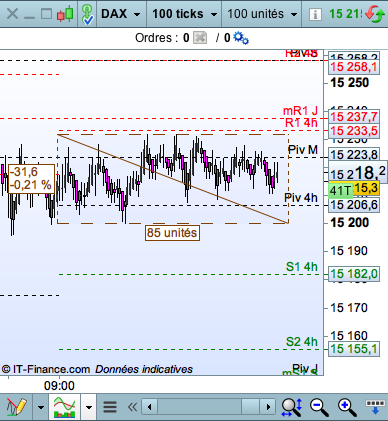The height and width of the screenshot is (421, 388).
Task: Click the scrollbar right arrow
Action: 268,407
